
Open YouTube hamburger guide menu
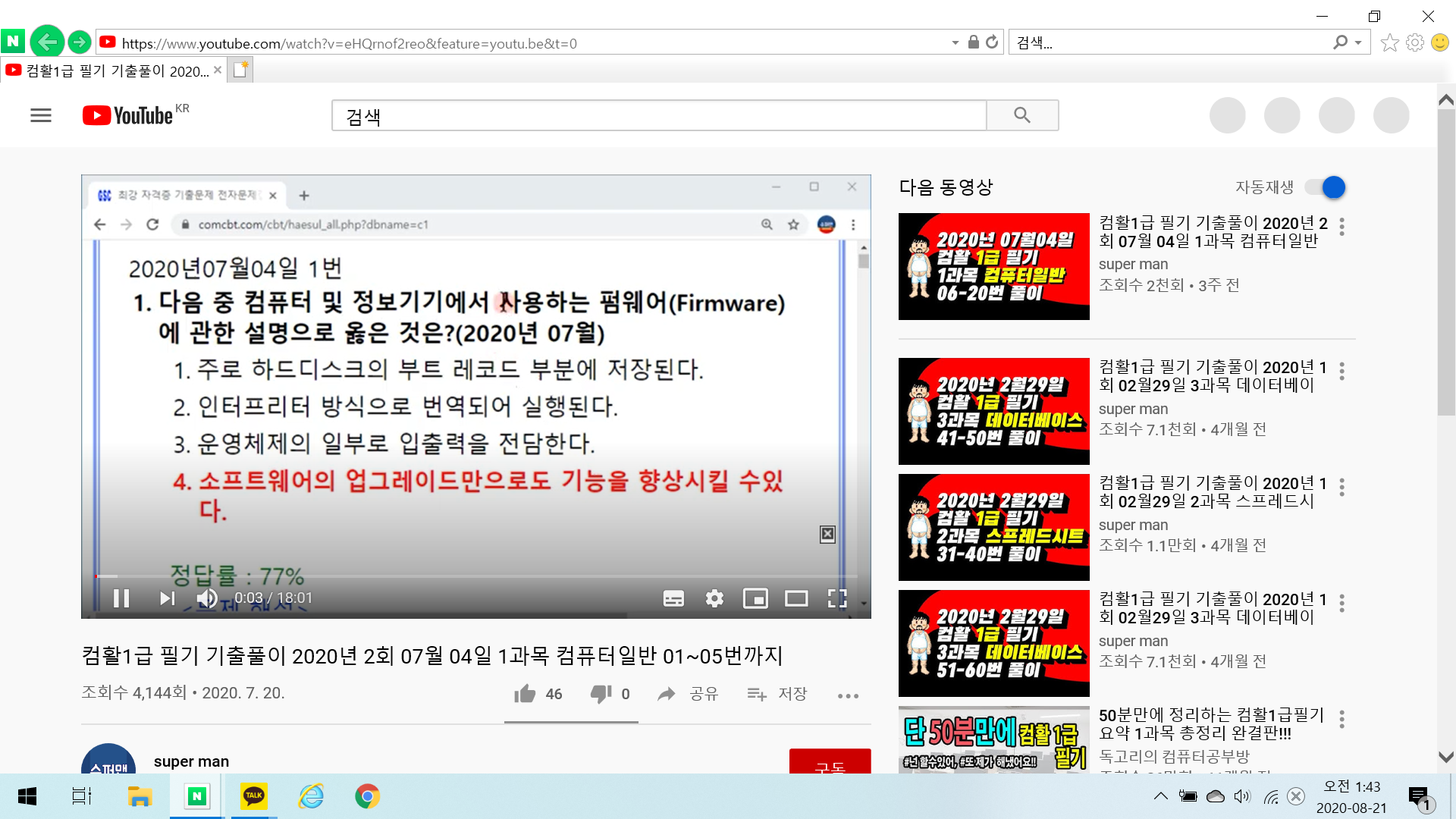tap(41, 115)
